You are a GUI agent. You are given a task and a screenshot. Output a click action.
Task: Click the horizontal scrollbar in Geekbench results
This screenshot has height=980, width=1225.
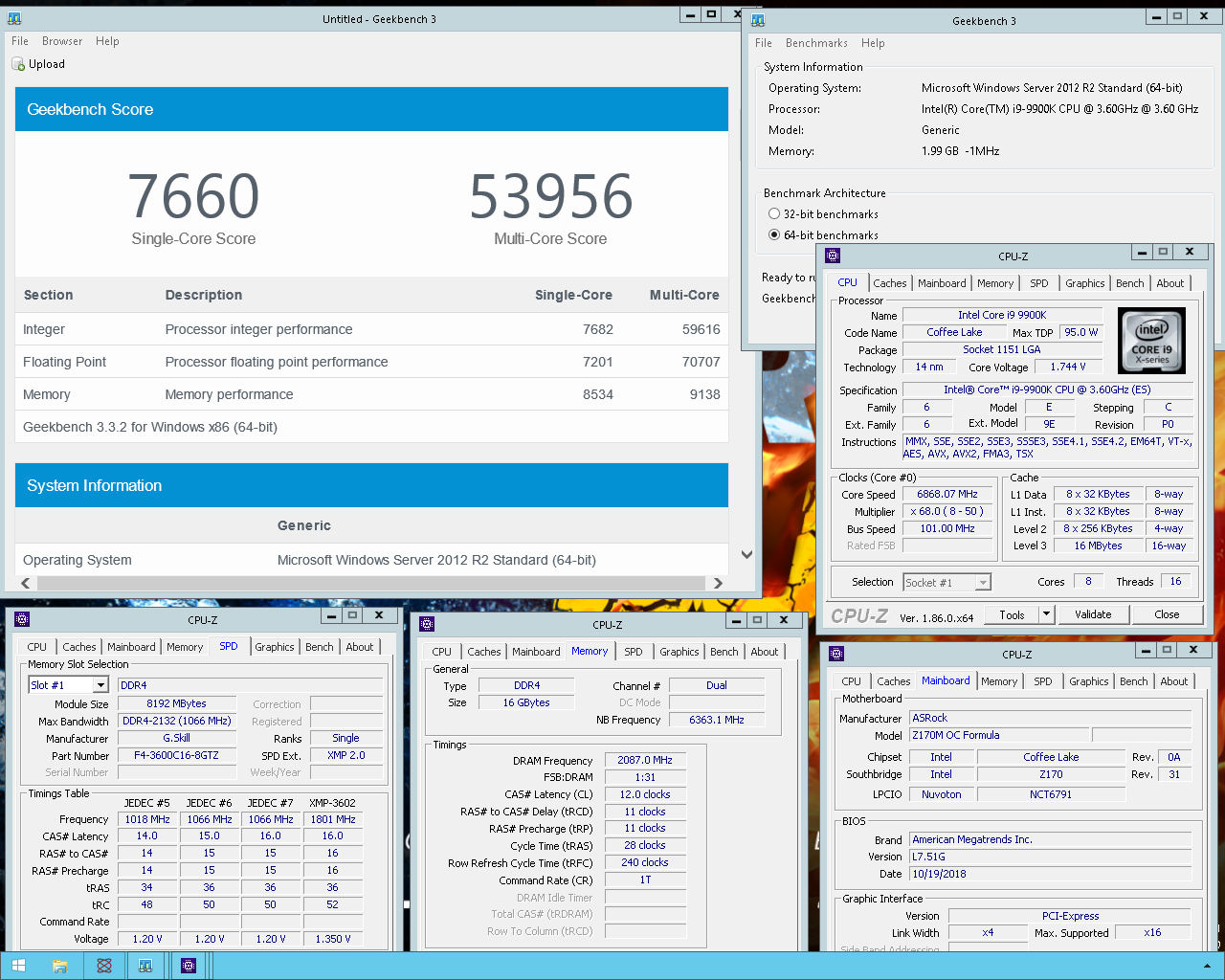tap(371, 583)
